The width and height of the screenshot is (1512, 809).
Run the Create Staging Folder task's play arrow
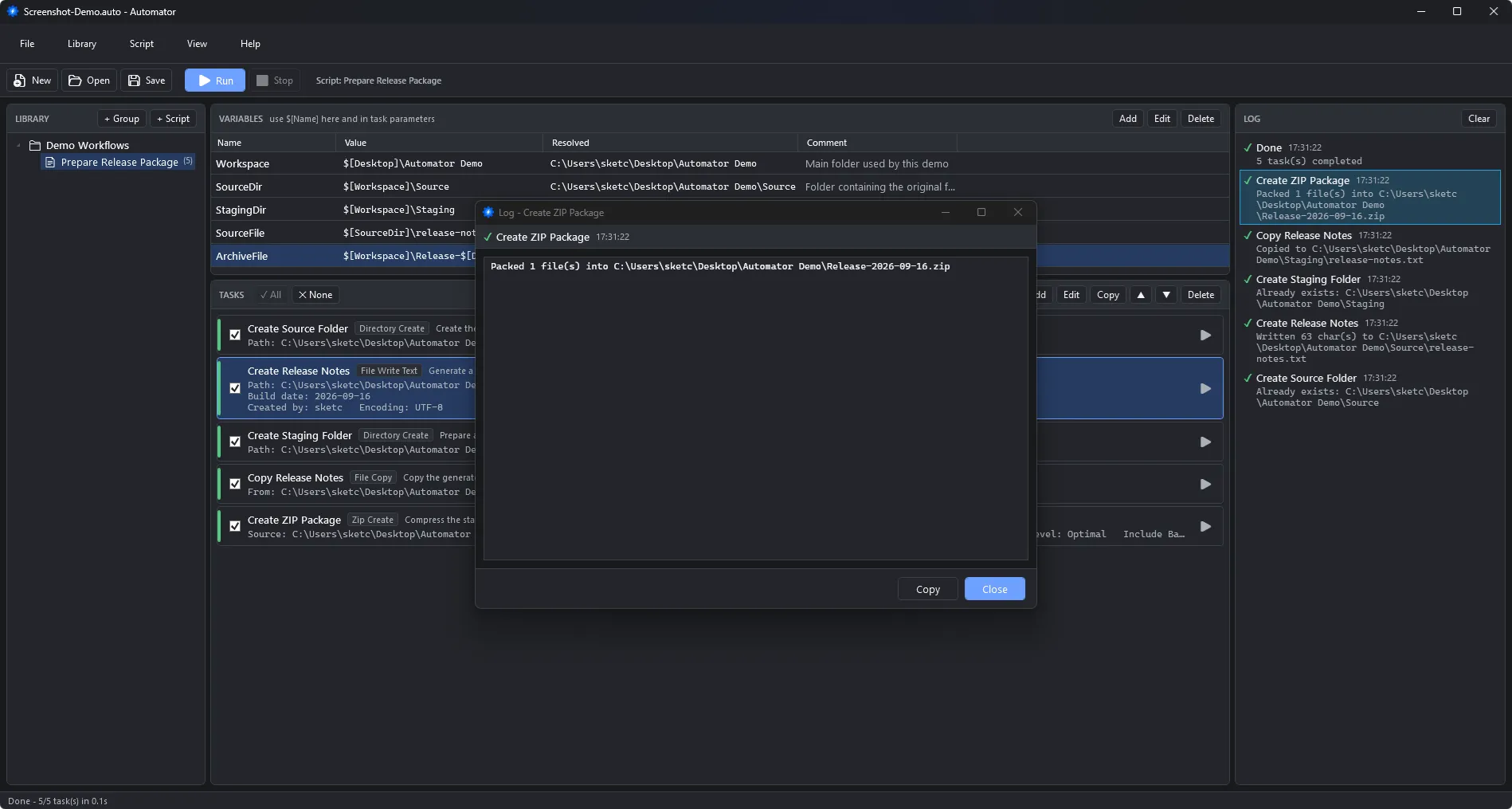click(x=1205, y=442)
